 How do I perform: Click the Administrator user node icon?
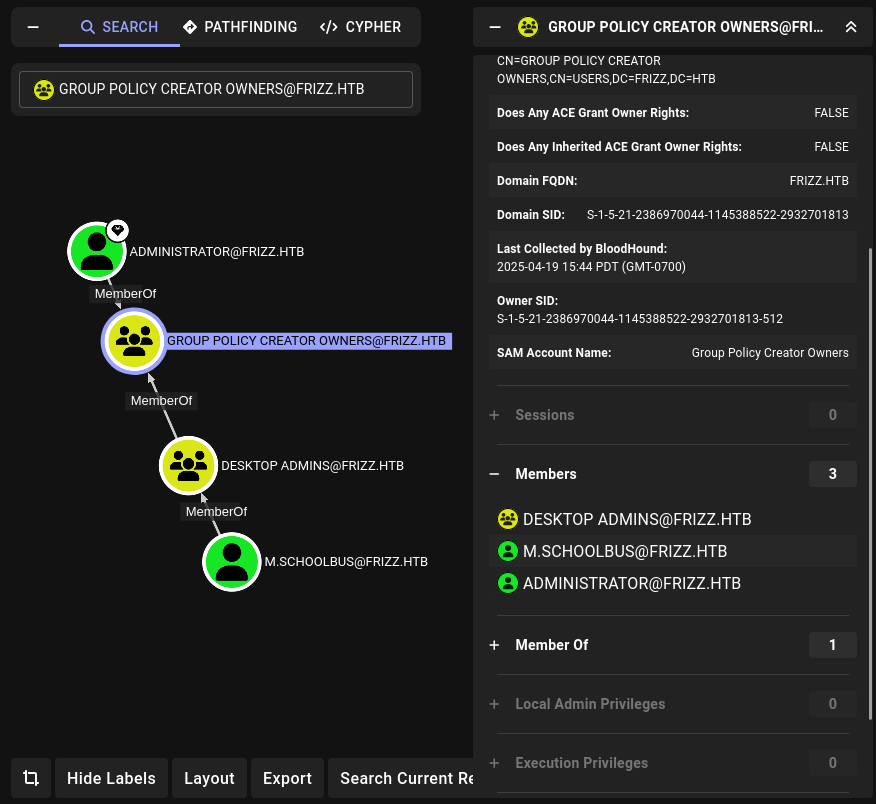click(97, 251)
